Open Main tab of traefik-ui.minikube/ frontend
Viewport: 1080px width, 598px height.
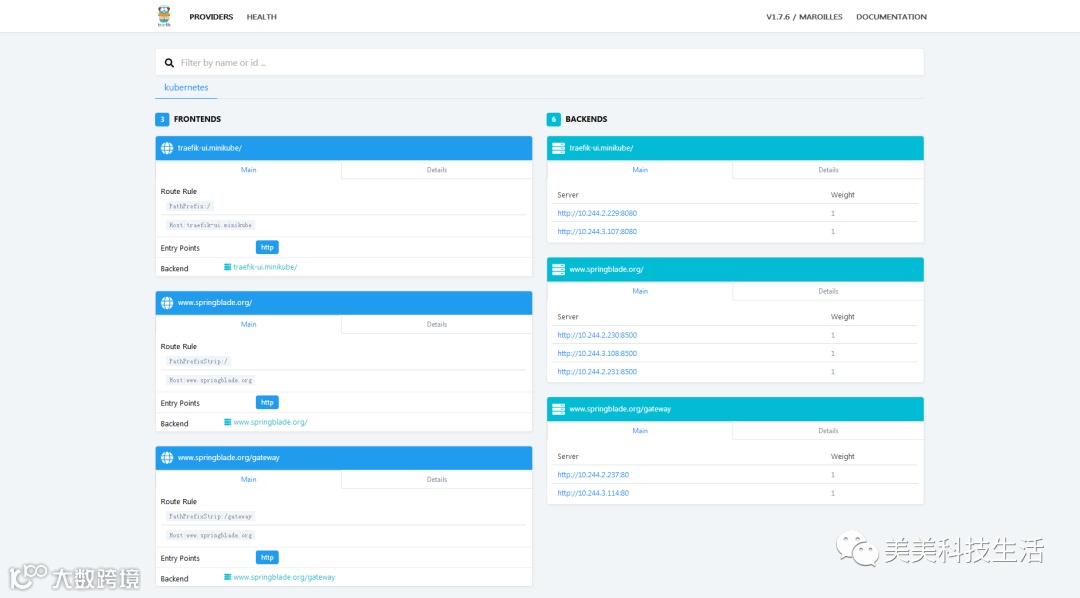249,169
